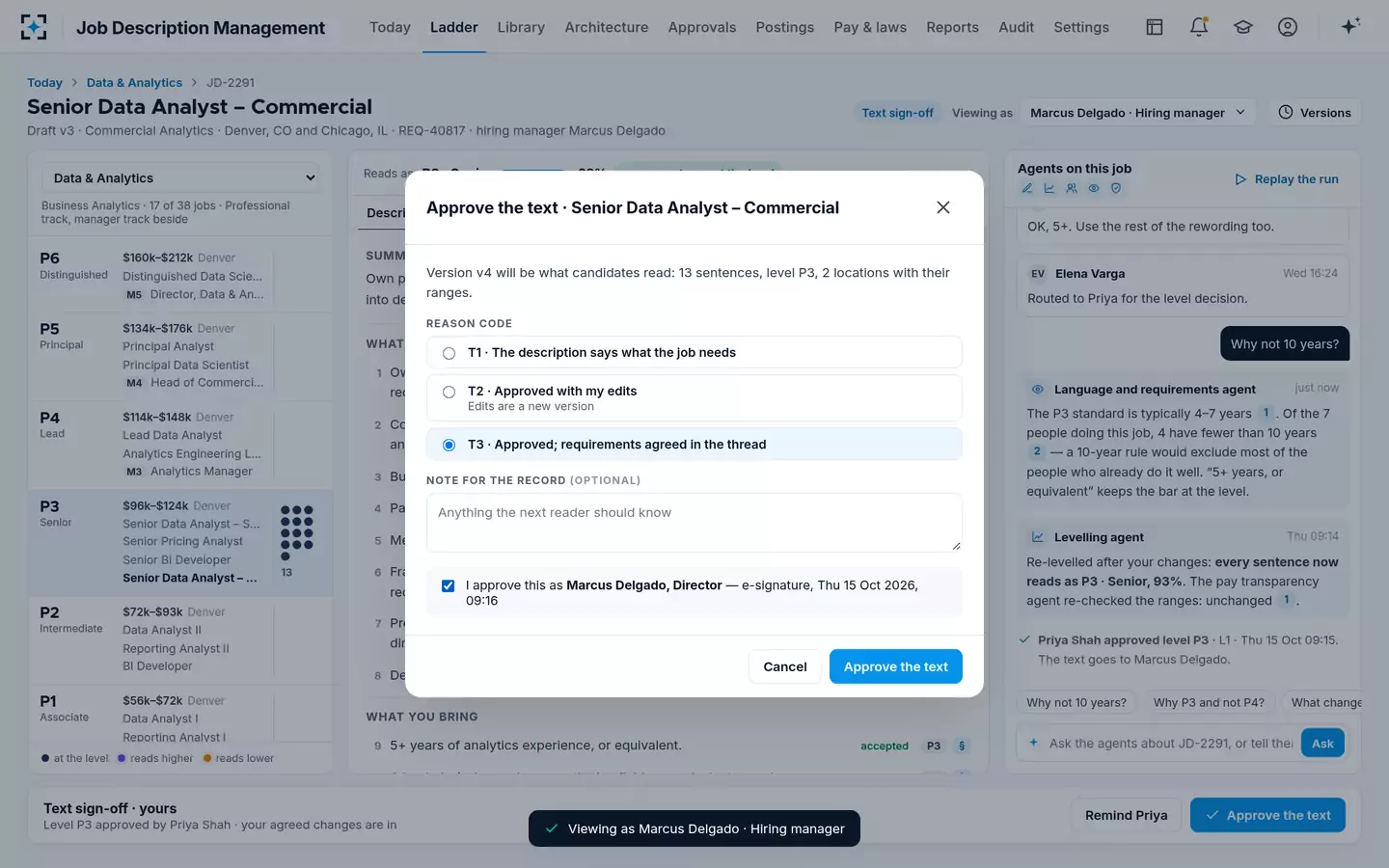The width and height of the screenshot is (1389, 868).
Task: Click the Today breadcrumb link
Action: click(44, 83)
